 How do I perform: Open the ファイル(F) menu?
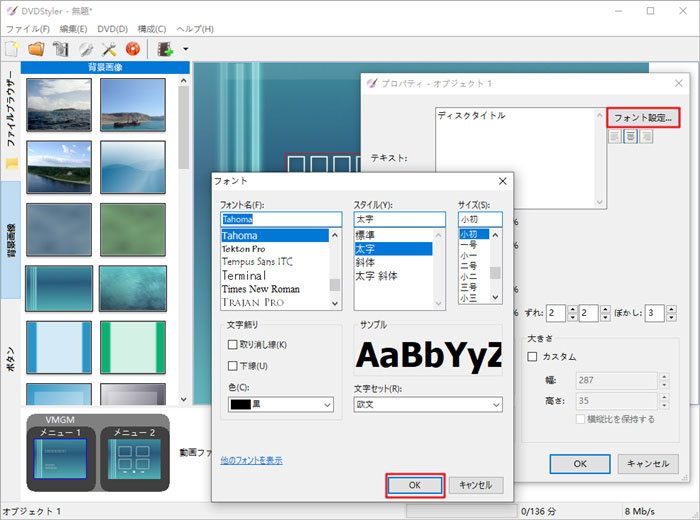pos(28,29)
